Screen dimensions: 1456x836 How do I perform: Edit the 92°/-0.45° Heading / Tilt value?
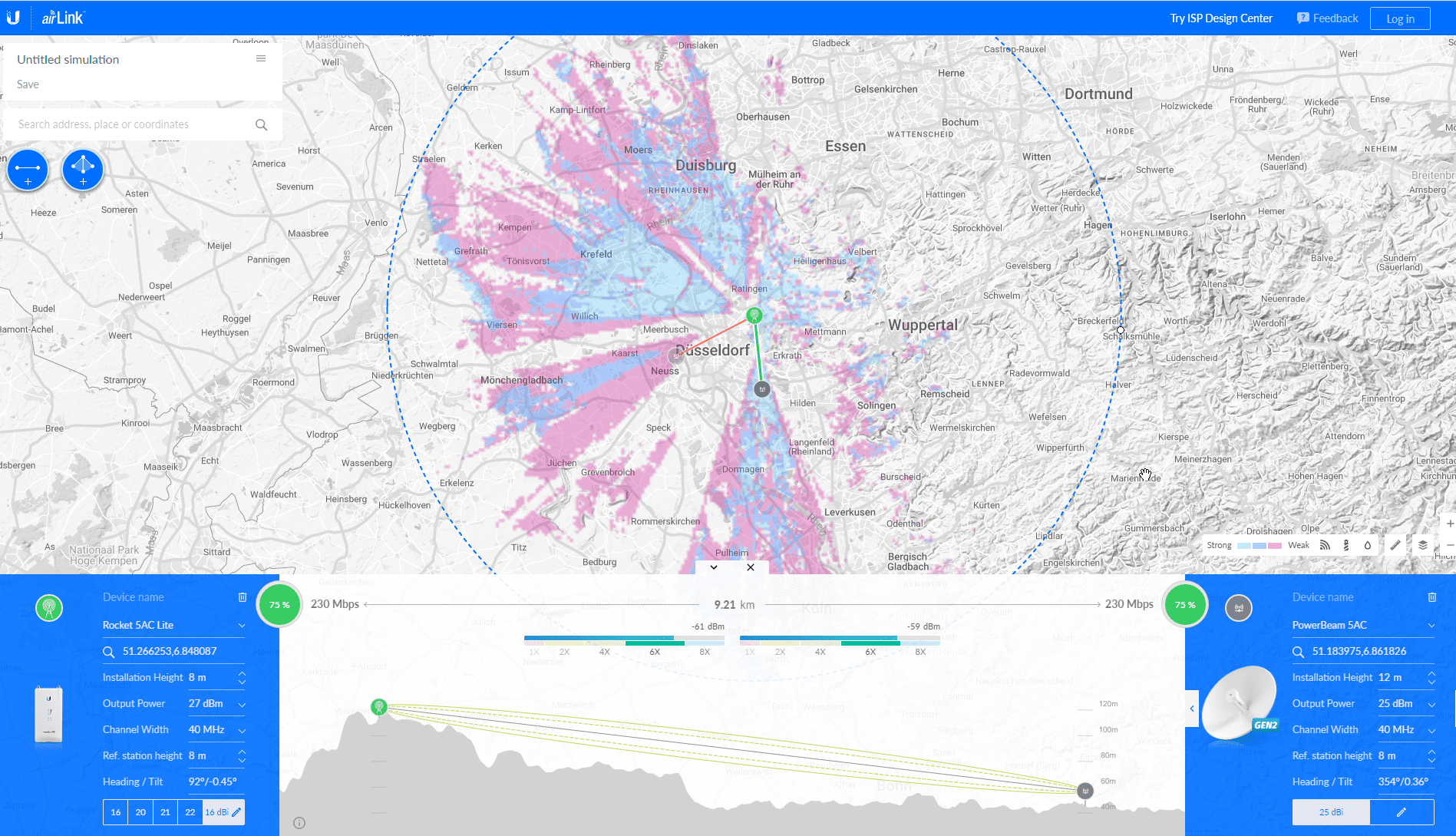[216, 782]
